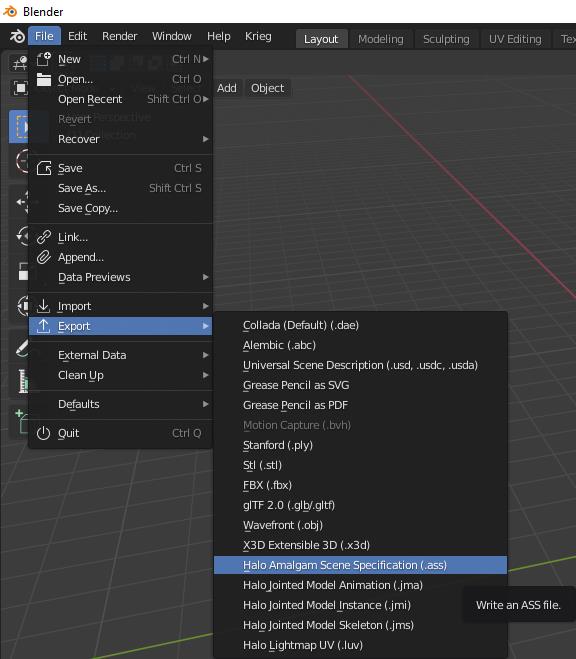This screenshot has height=659, width=576.
Task: Export Grease Pencil as PDF
Action: click(360, 405)
